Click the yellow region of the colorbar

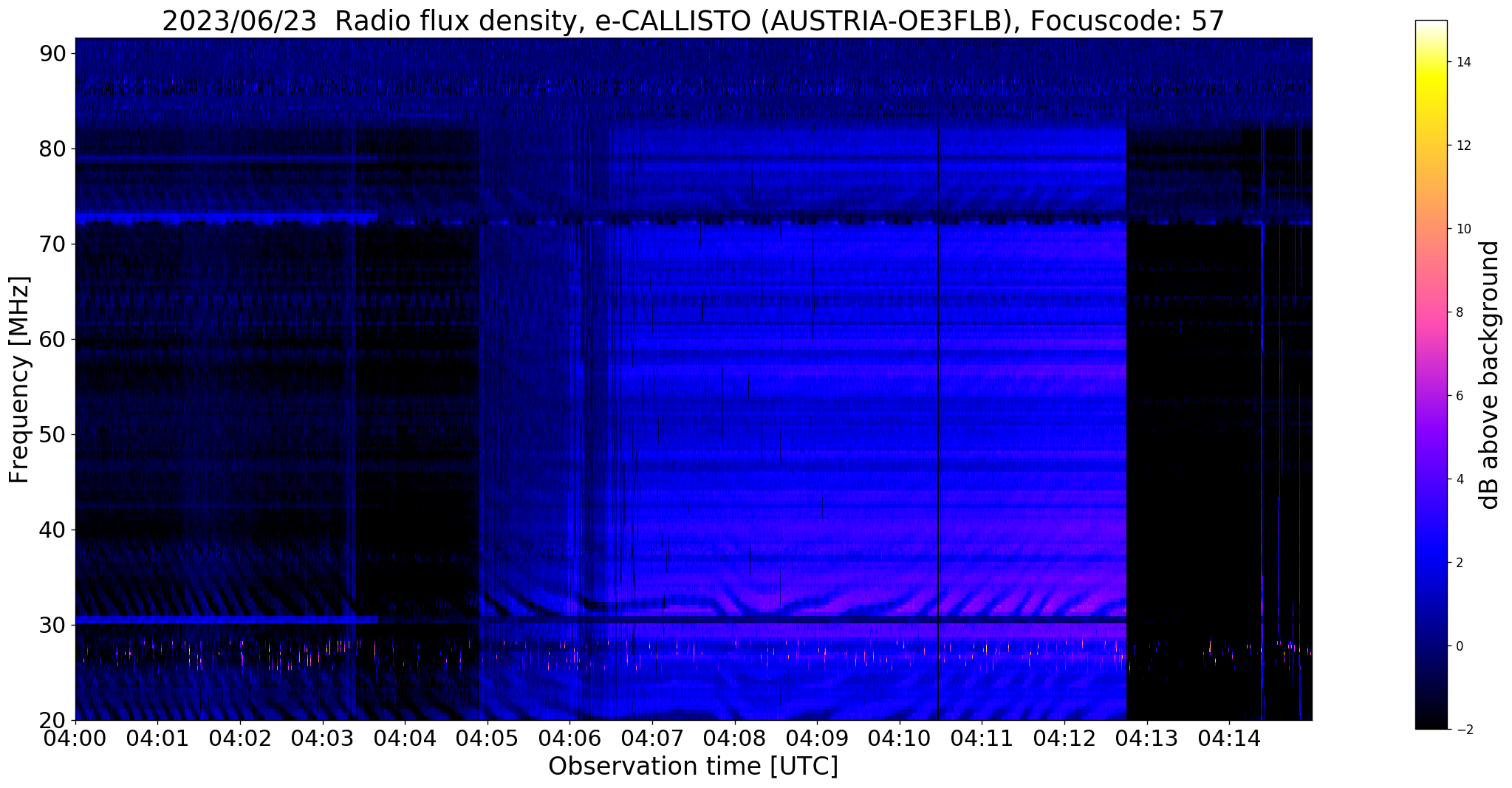coord(1431,81)
